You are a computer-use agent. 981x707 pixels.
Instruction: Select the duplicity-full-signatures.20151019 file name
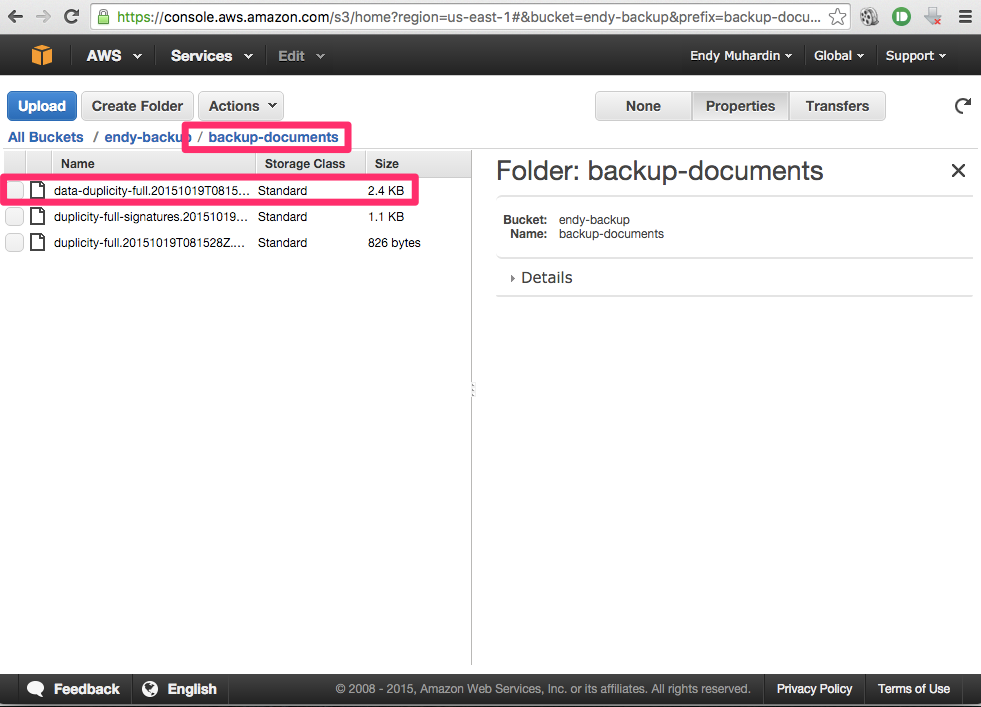tap(150, 216)
